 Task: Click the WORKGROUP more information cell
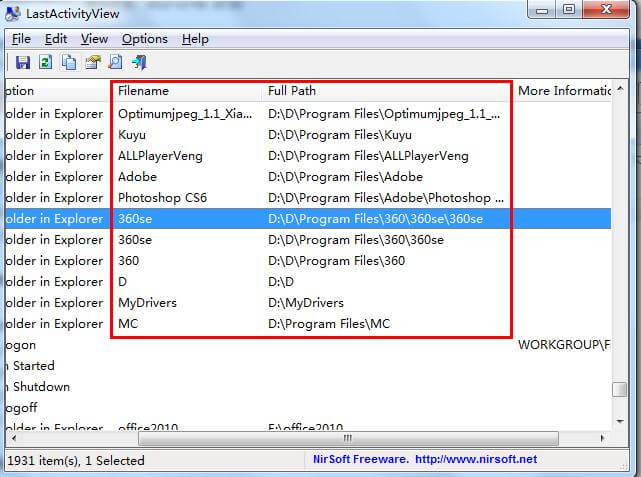point(564,345)
